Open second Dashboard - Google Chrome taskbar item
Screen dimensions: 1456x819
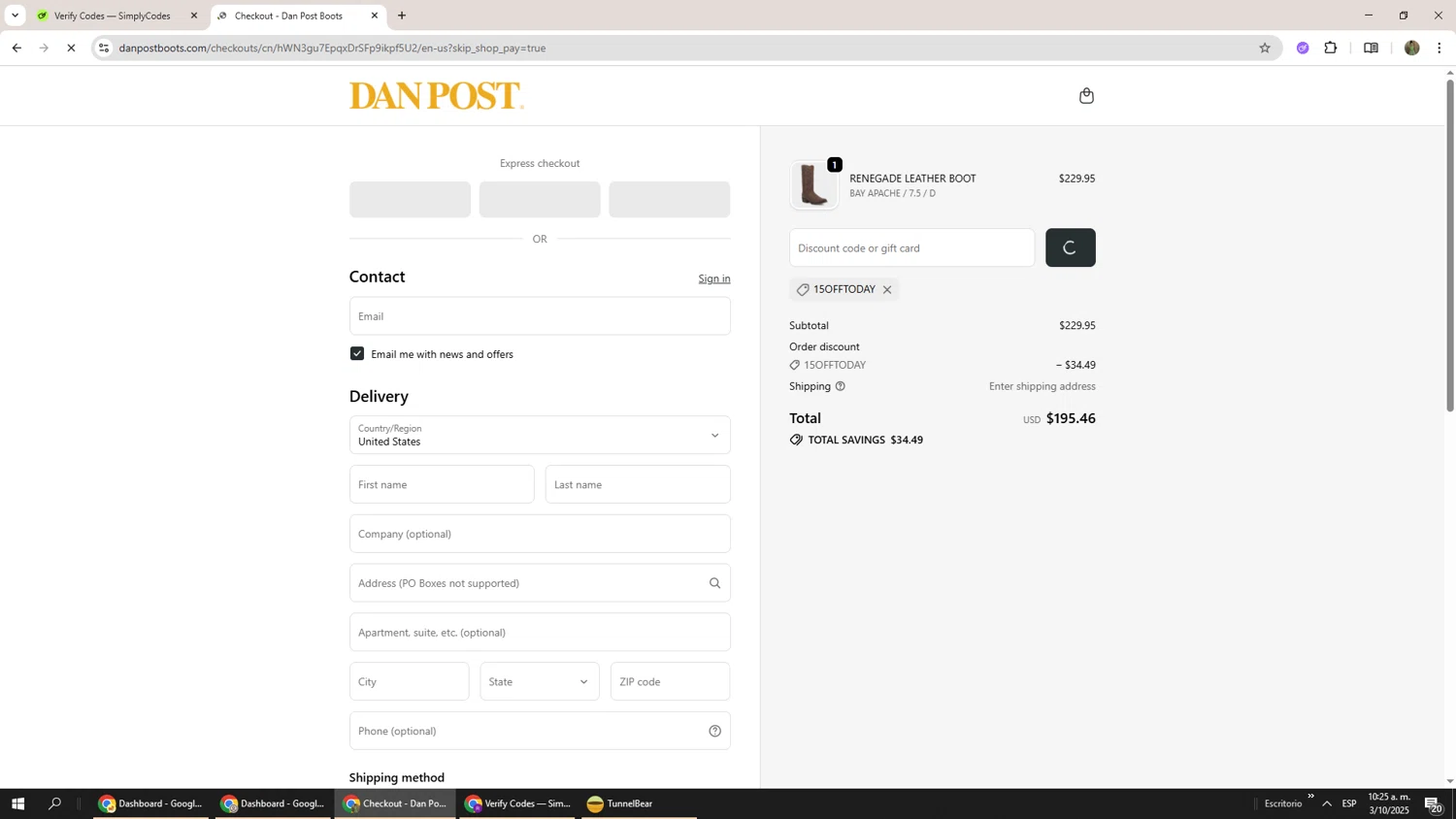coord(274,803)
